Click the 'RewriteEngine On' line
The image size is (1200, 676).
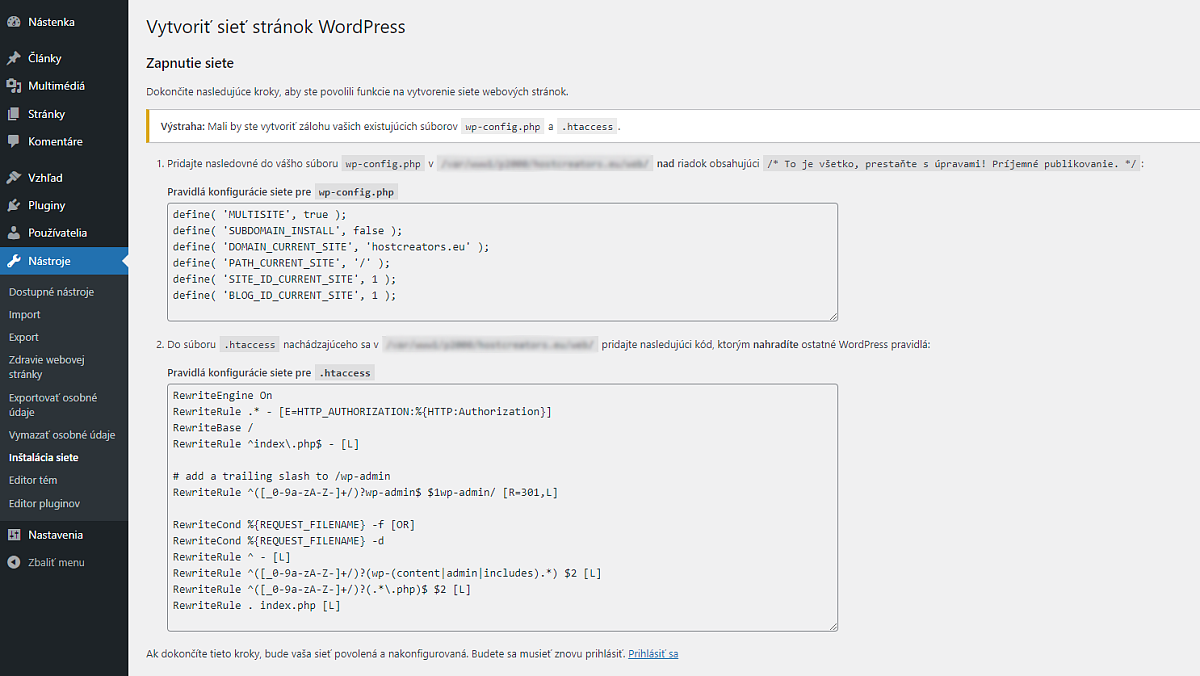(222, 395)
